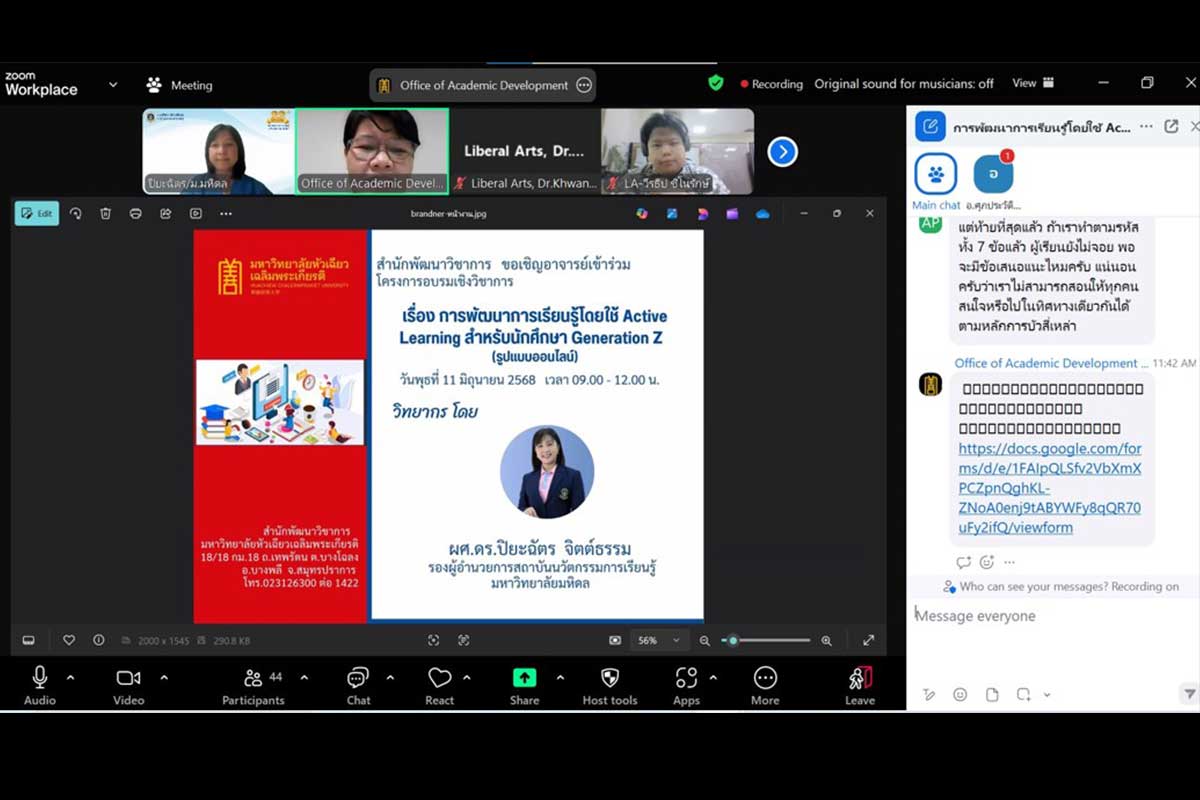Delete image with trash icon in viewer
1200x800 pixels.
pyautogui.click(x=105, y=213)
